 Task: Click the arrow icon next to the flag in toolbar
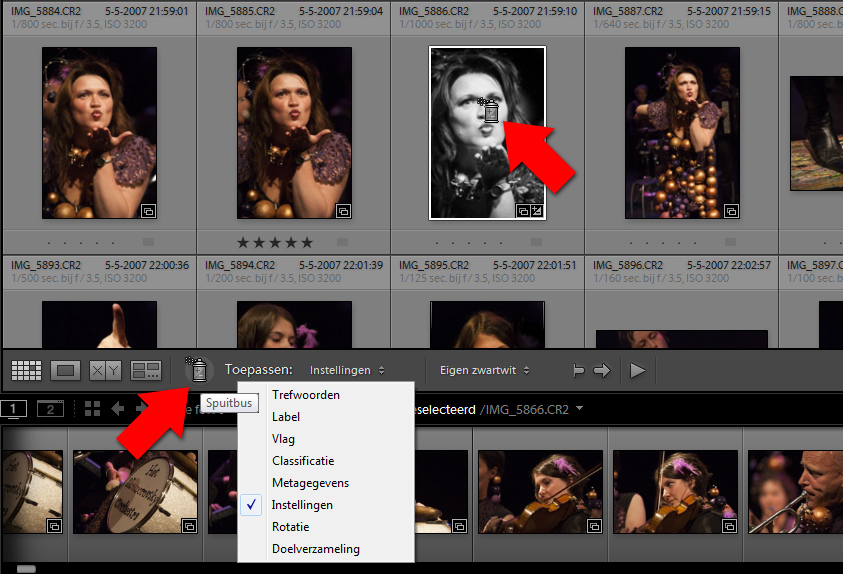pyautogui.click(x=601, y=371)
